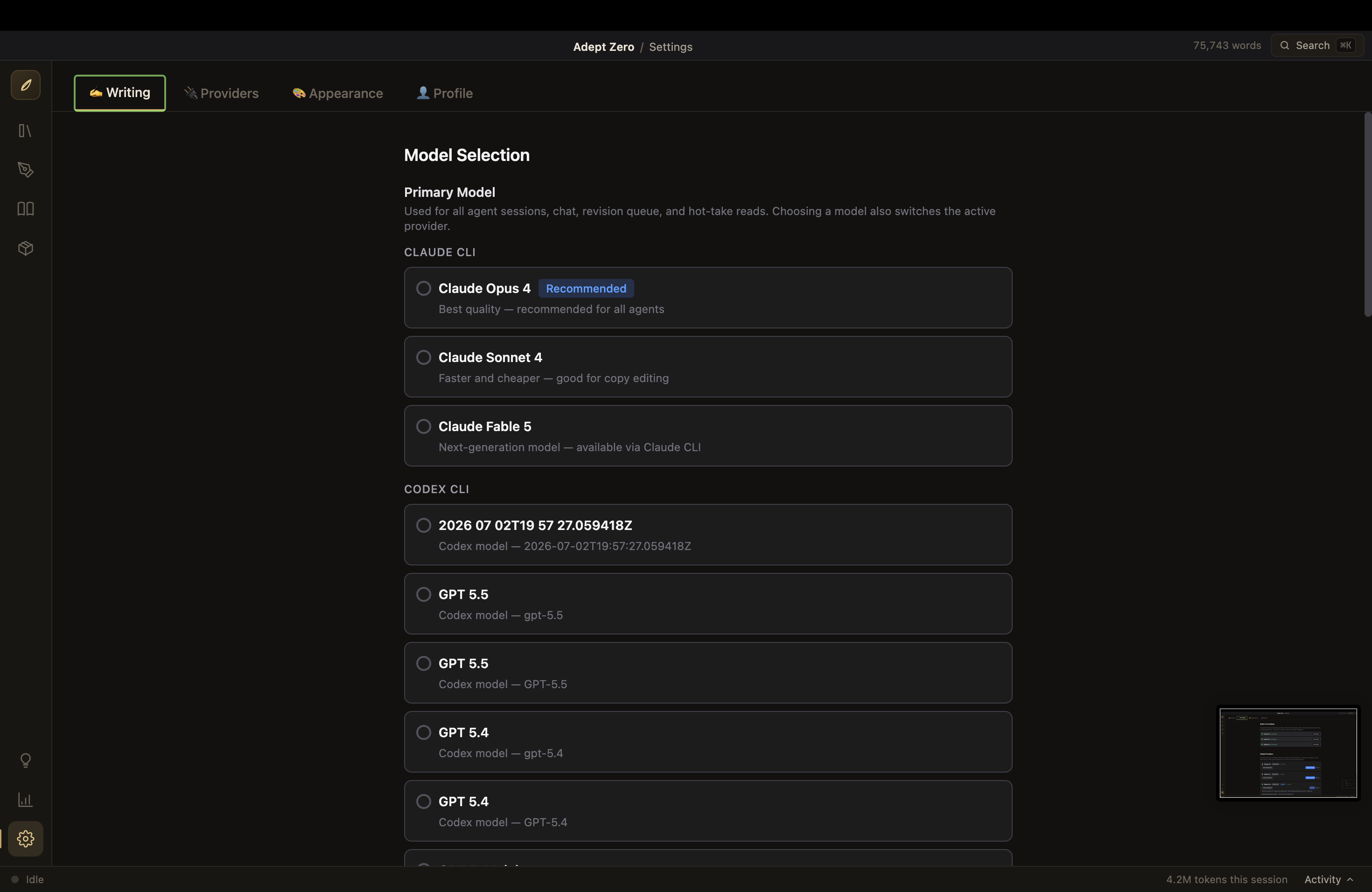This screenshot has width=1372, height=892.
Task: Click the Claude Opus 4 model name
Action: click(484, 288)
